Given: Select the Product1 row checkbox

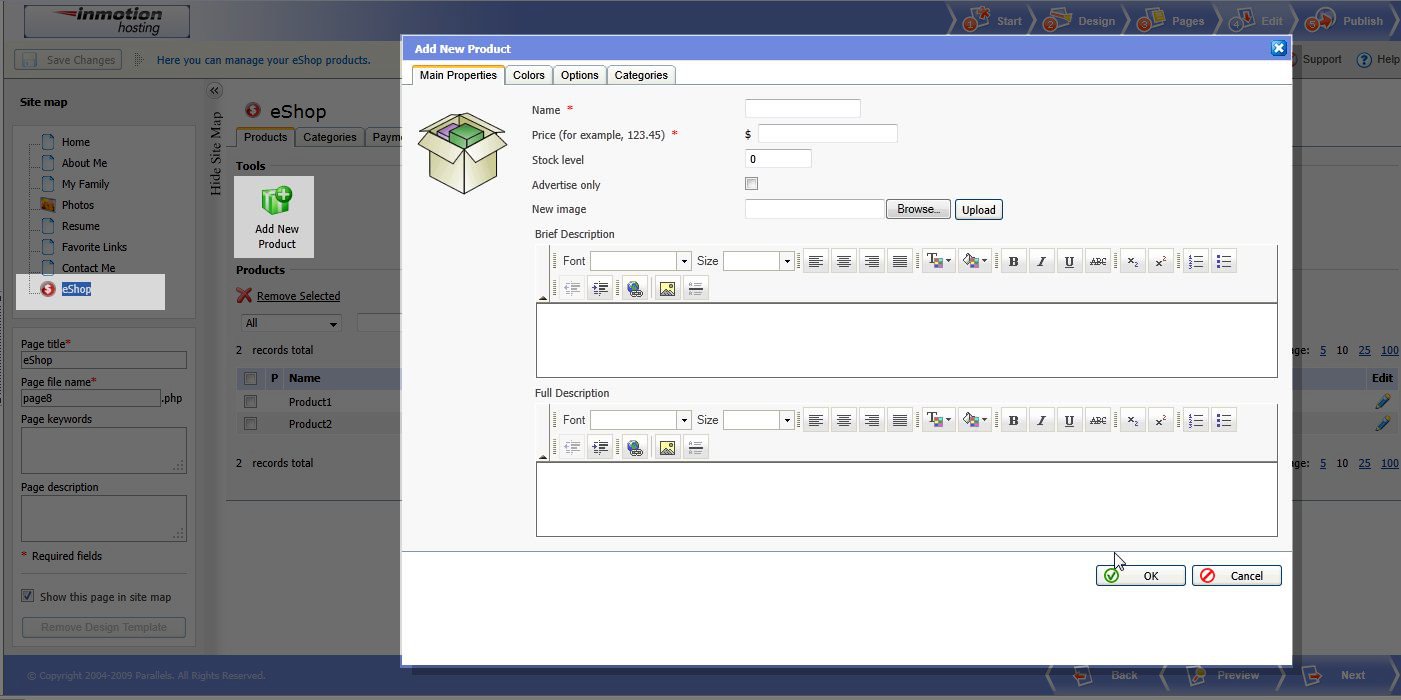Looking at the screenshot, I should pyautogui.click(x=250, y=402).
